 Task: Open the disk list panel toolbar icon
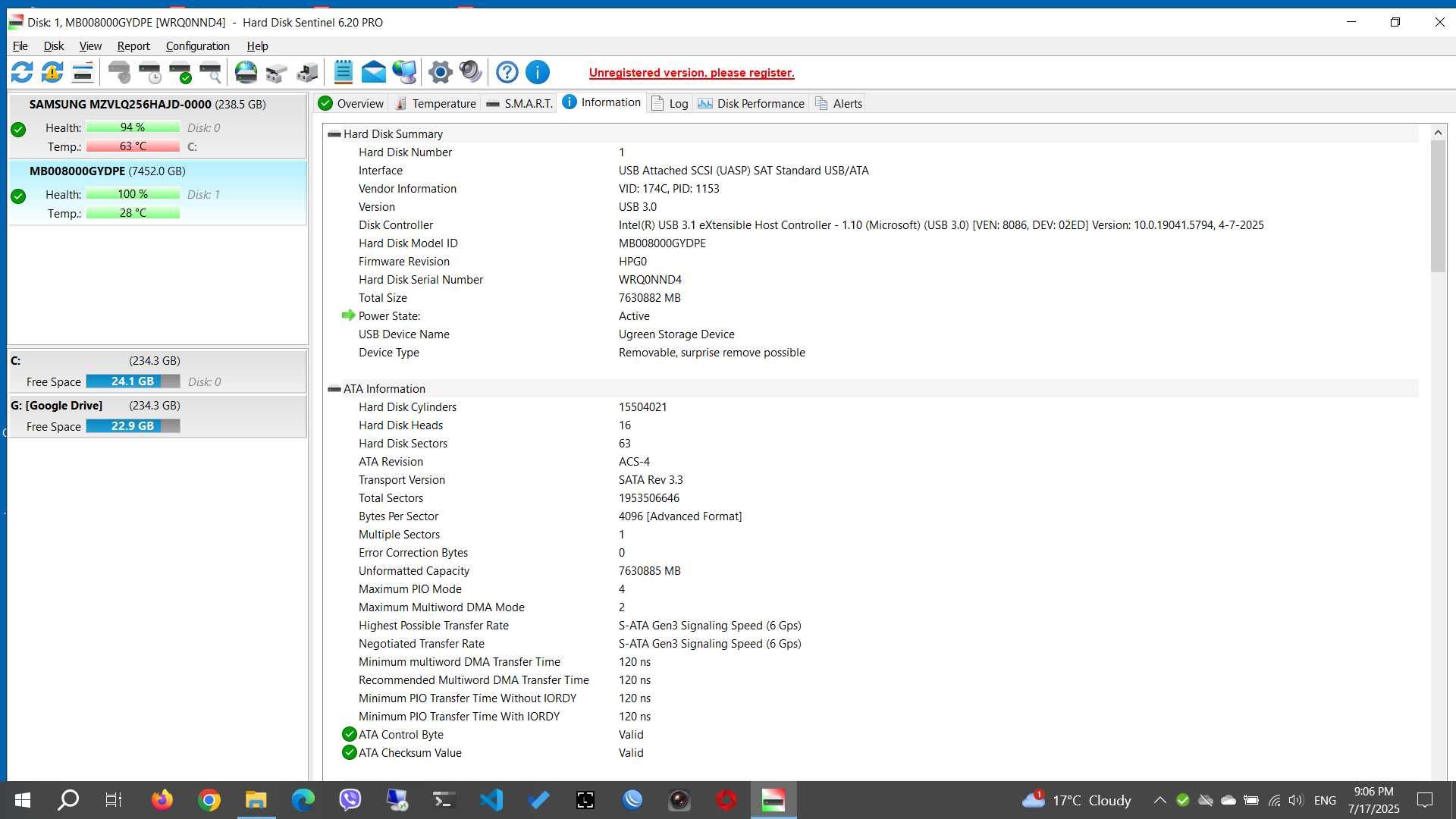(83, 73)
